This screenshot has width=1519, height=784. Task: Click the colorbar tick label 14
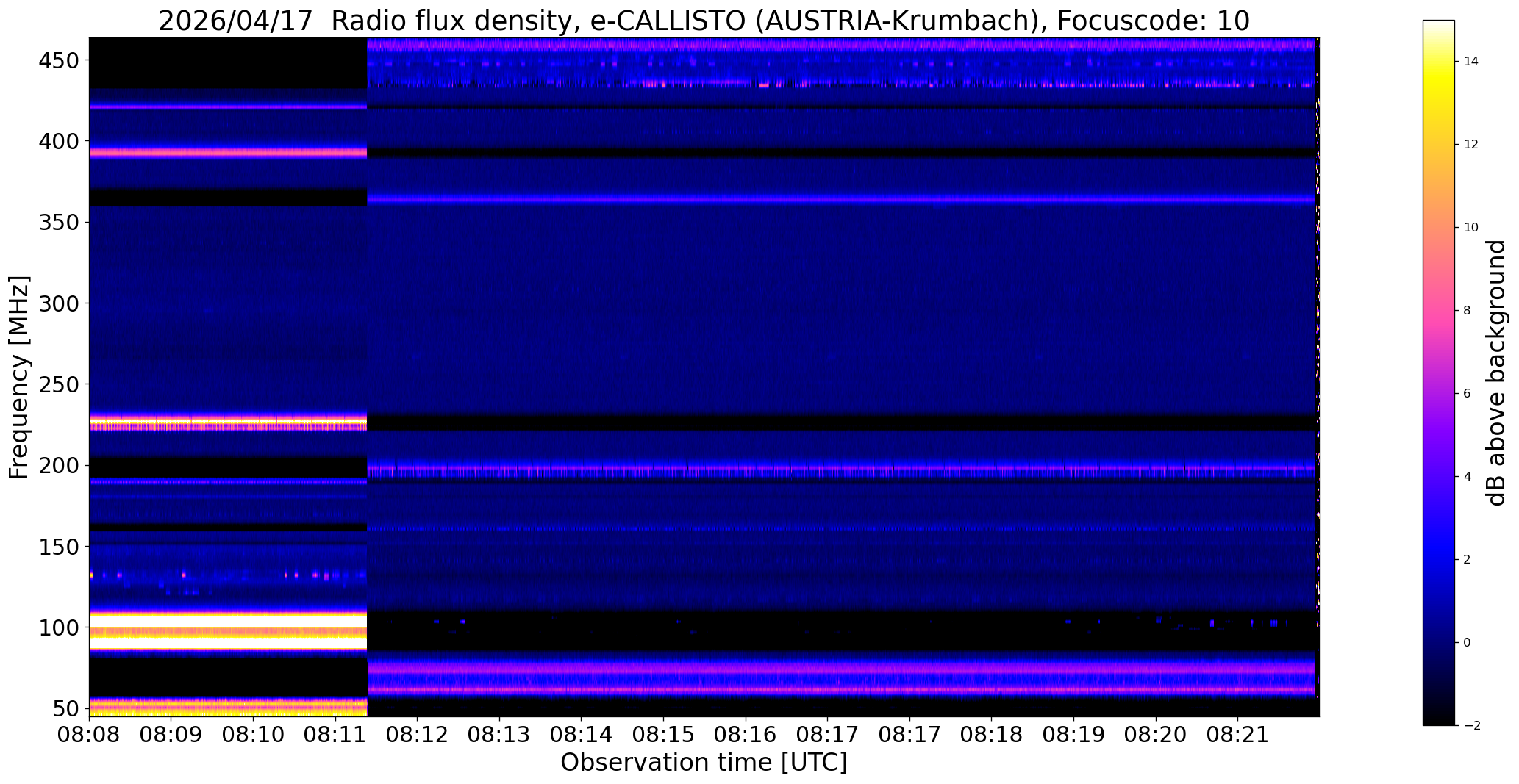[x=1471, y=62]
